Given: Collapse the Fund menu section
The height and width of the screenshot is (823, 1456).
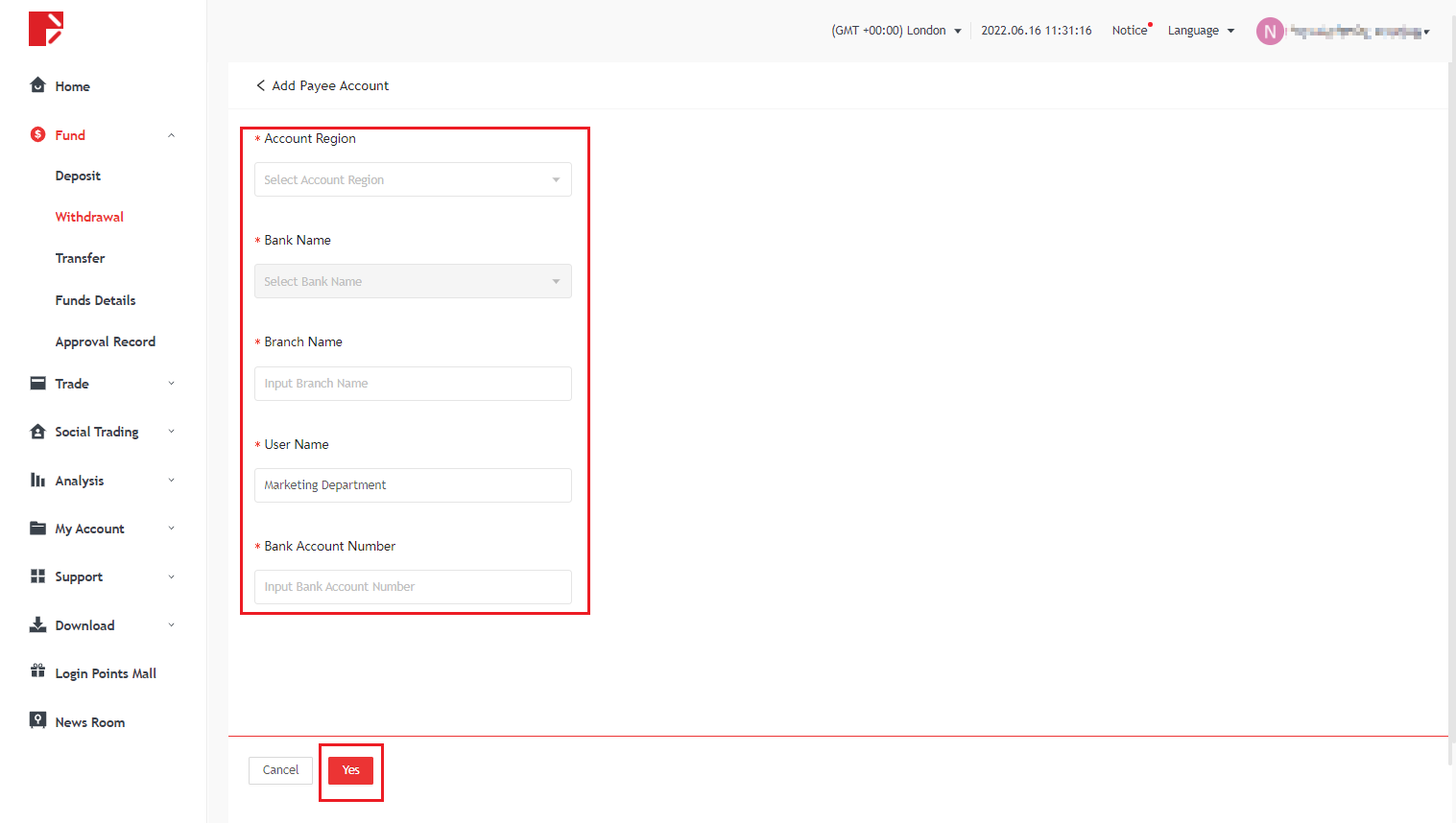Looking at the screenshot, I should 171,135.
